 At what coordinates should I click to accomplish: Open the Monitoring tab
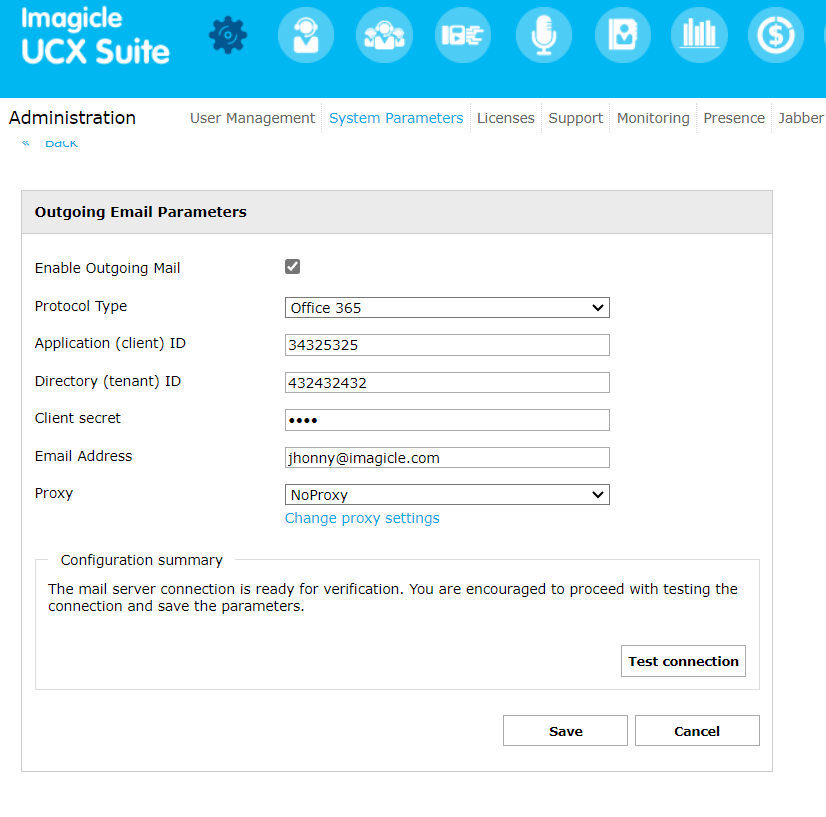pyautogui.click(x=653, y=118)
